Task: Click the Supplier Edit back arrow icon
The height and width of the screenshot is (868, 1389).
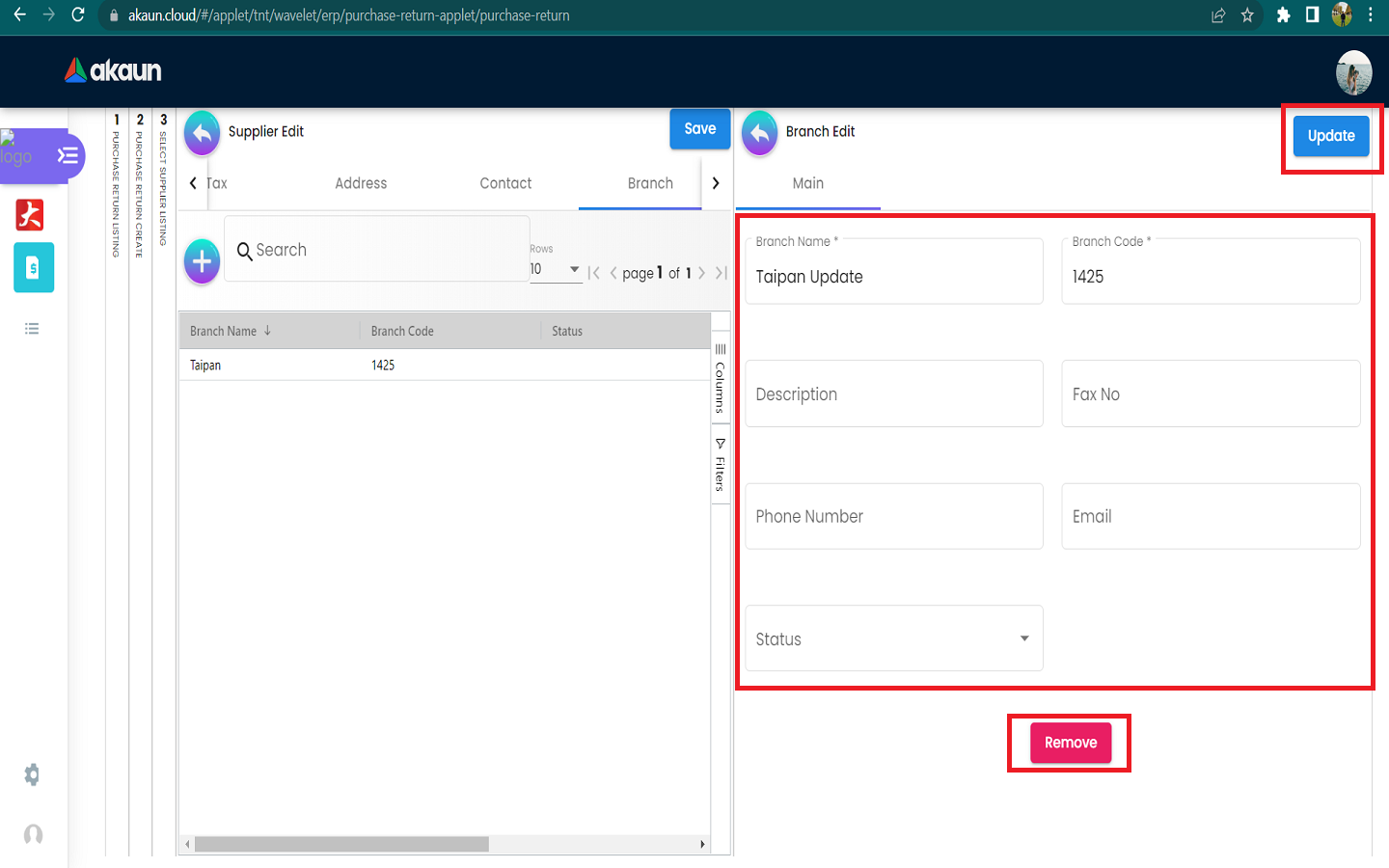Action: tap(202, 133)
